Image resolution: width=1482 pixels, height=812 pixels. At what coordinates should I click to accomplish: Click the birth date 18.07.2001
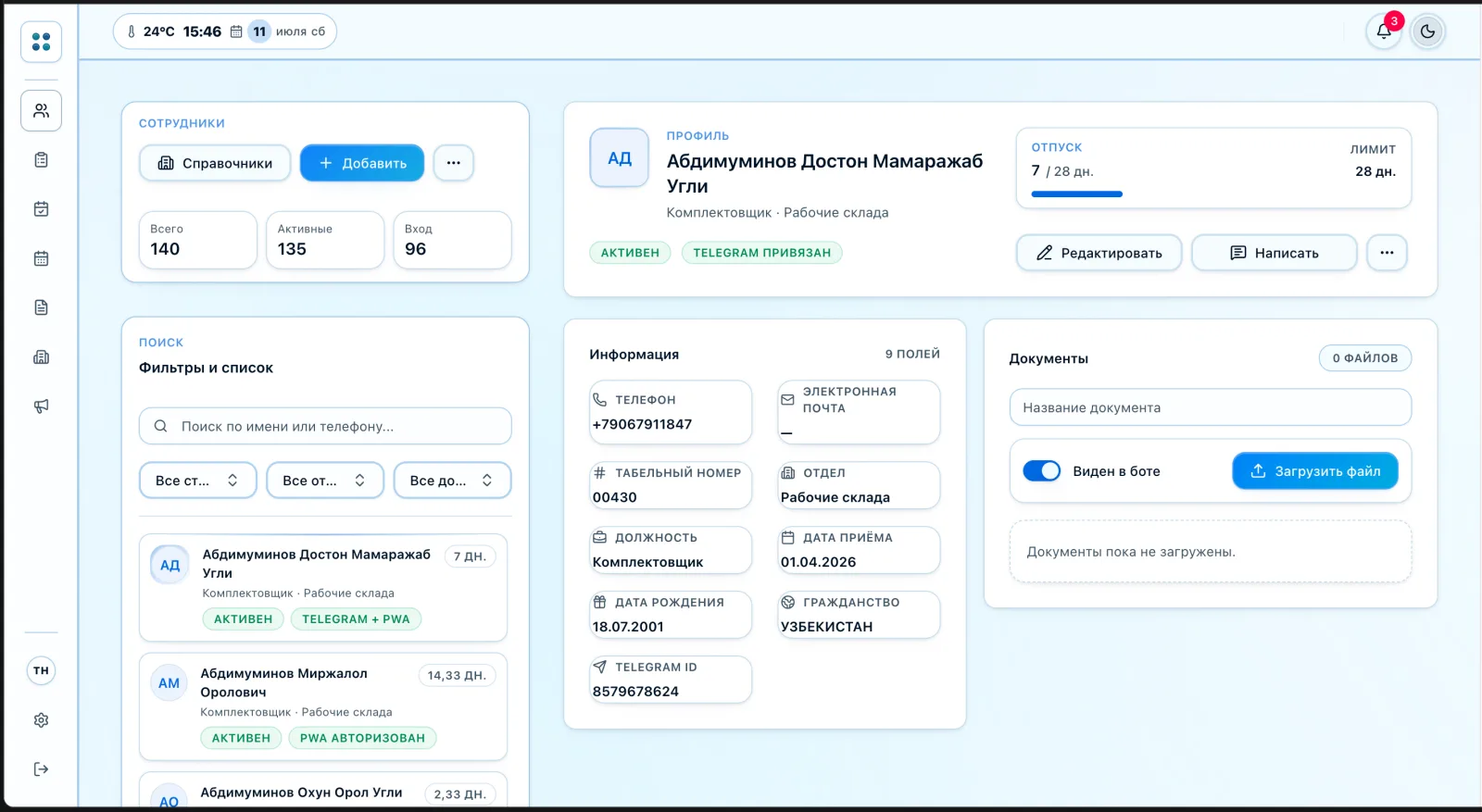click(628, 627)
